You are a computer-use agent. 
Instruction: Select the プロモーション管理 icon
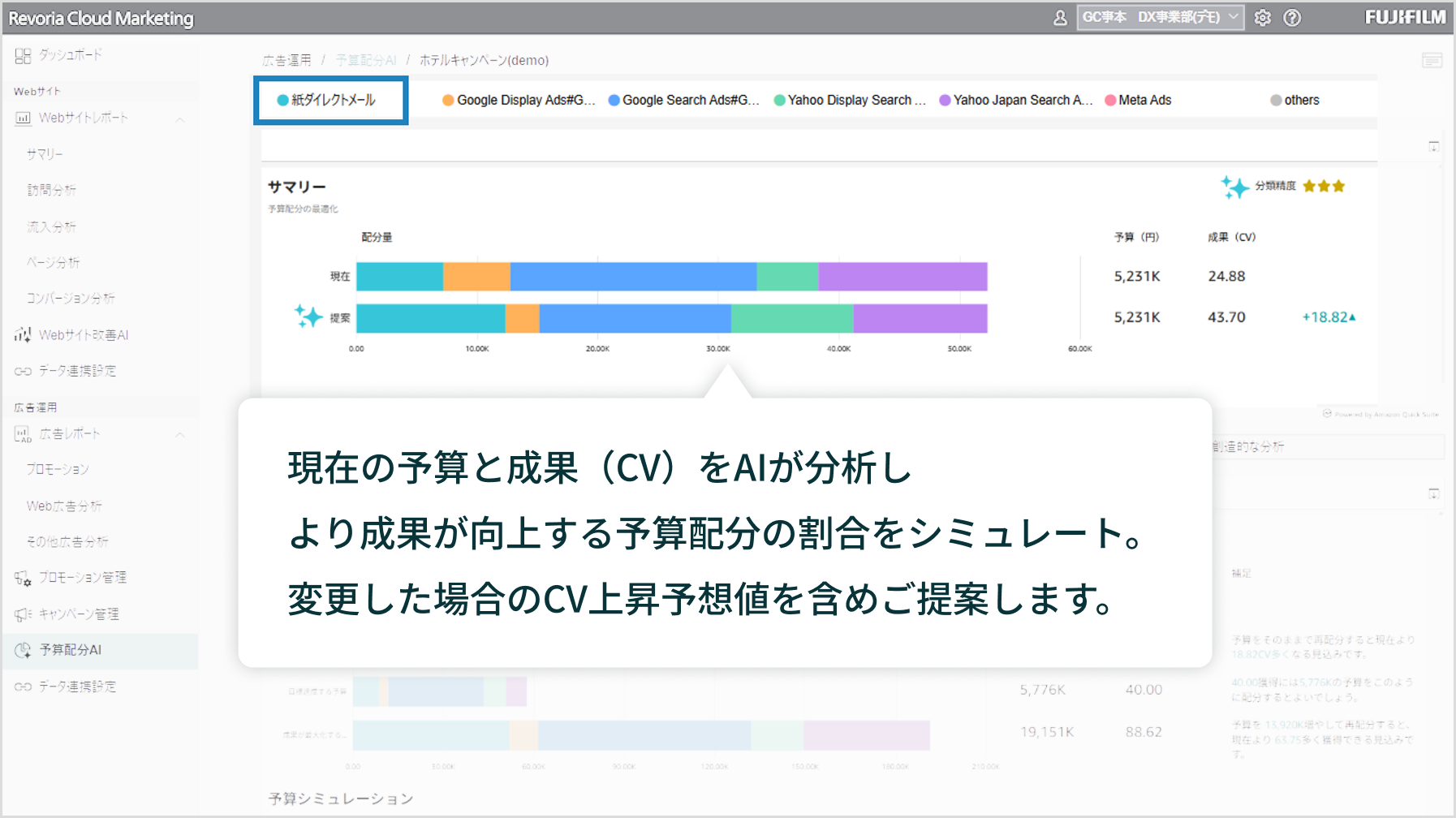point(22,577)
